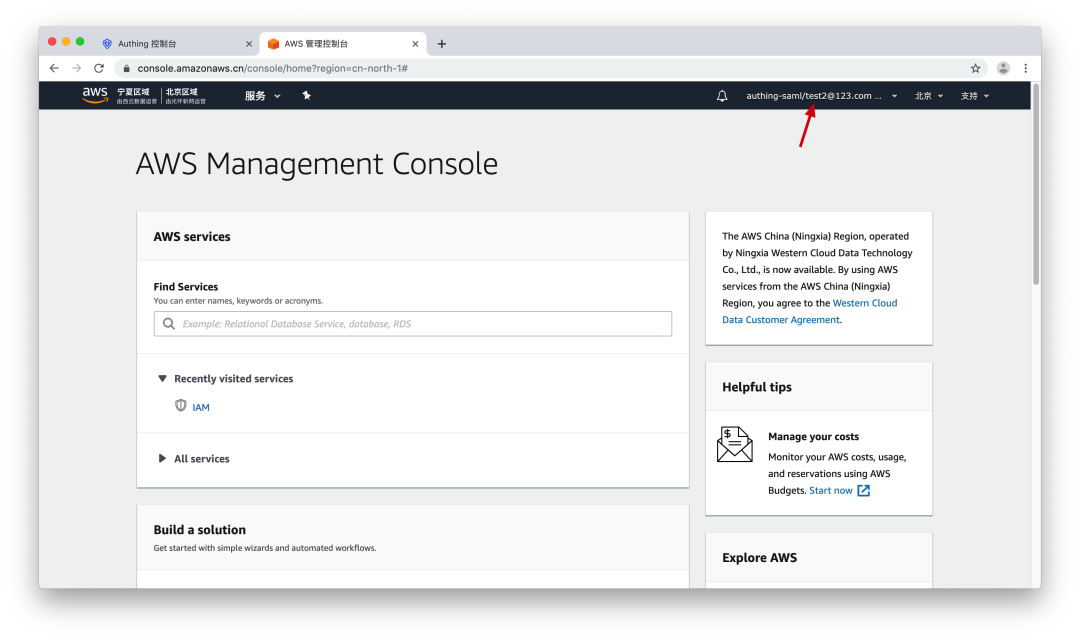Switch to the Authing 控制台 tab
Viewport: 1080px width, 640px height.
(x=176, y=44)
